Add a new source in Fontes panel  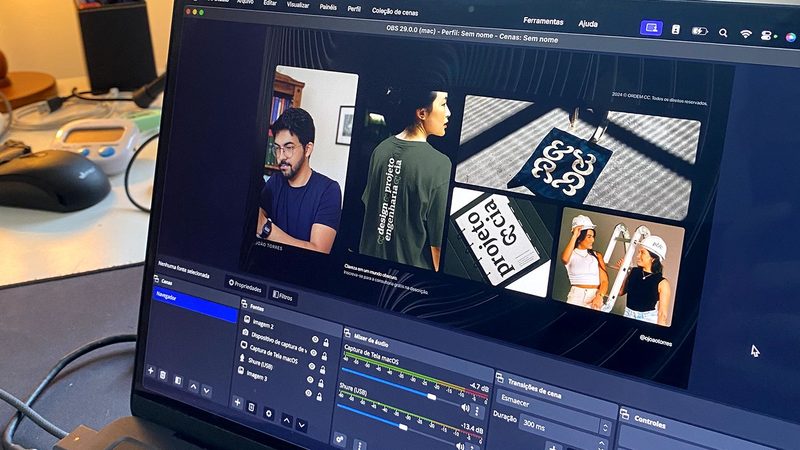pyautogui.click(x=237, y=402)
